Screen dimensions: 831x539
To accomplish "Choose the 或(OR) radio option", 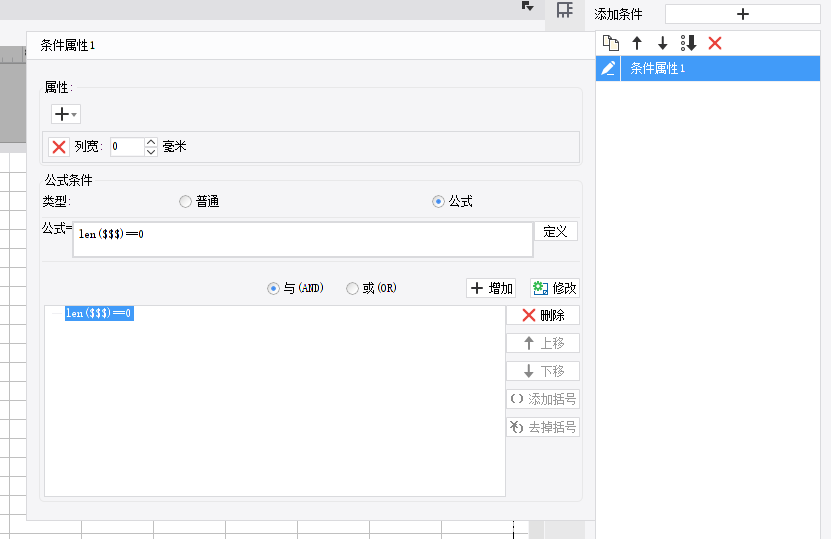I will coord(352,288).
